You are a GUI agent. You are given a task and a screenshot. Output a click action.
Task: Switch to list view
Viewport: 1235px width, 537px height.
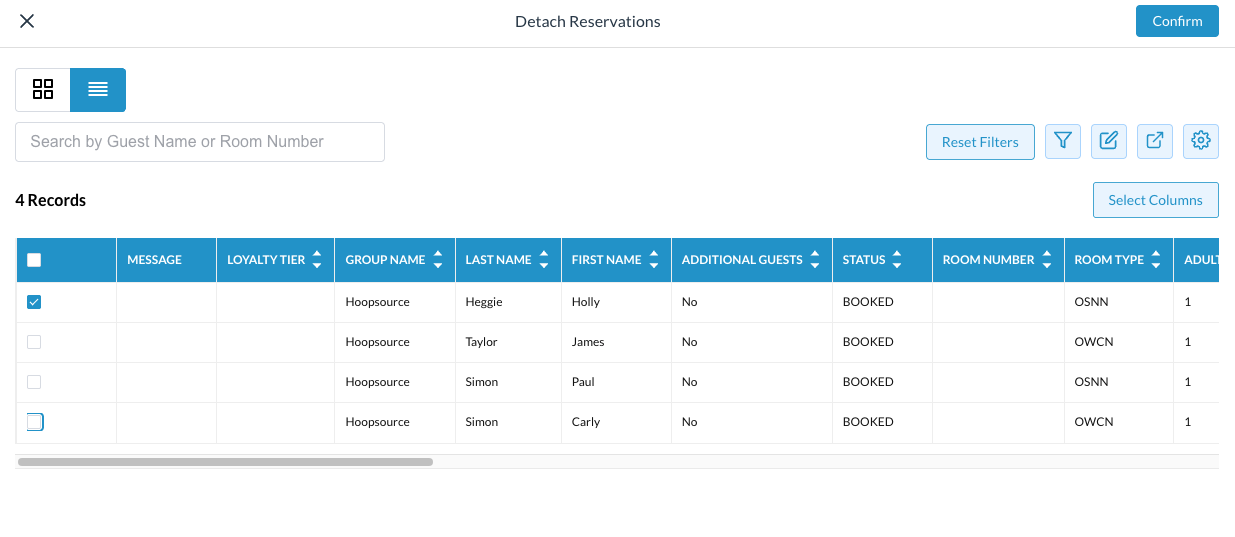[98, 89]
